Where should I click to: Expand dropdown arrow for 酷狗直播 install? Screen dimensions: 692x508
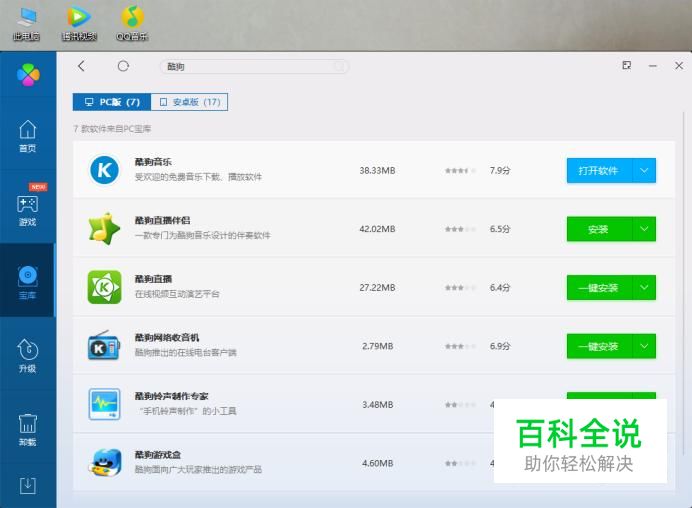tap(644, 288)
